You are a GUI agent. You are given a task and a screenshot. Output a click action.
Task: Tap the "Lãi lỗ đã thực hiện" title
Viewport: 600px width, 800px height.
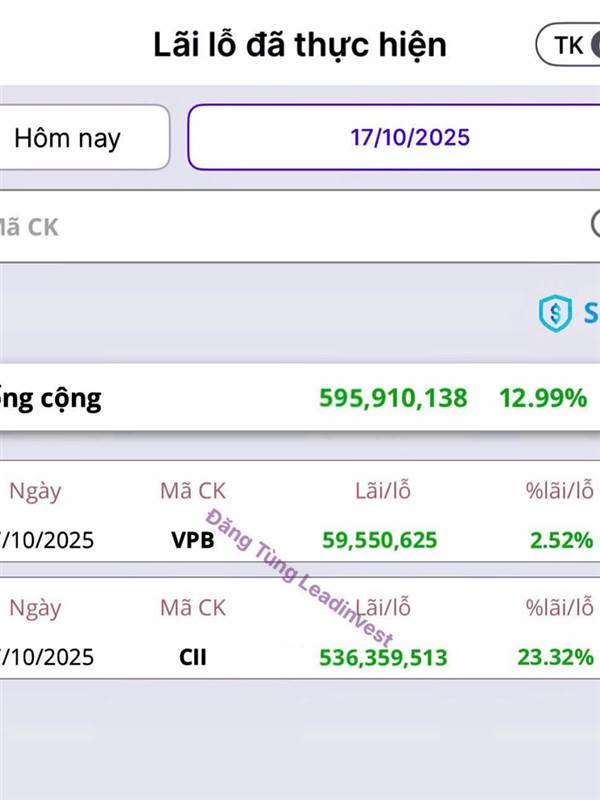pyautogui.click(x=300, y=45)
